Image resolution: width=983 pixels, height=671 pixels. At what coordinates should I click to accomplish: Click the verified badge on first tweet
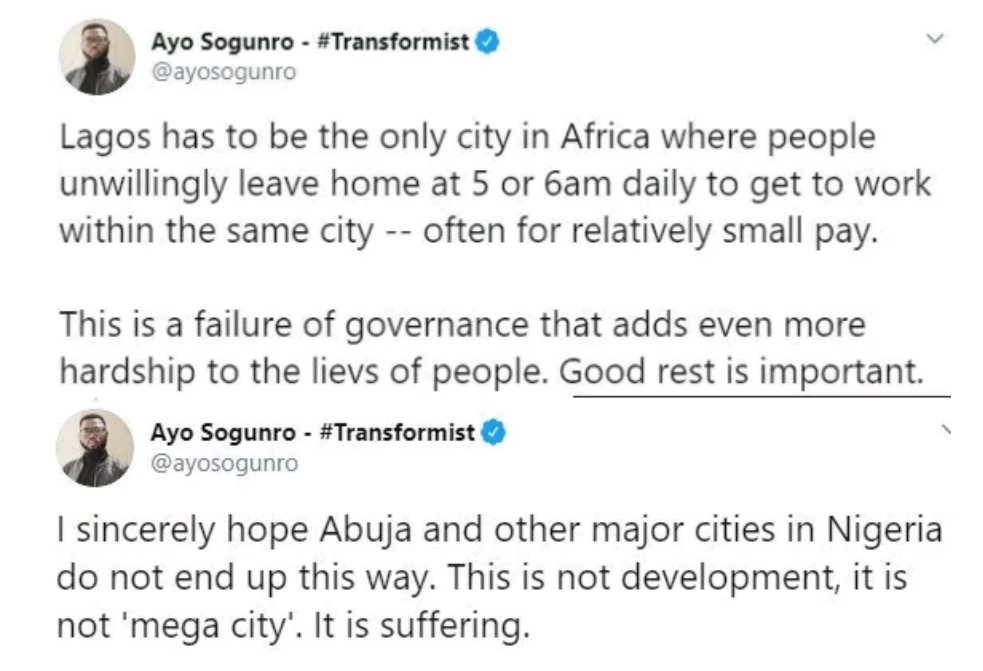(486, 42)
